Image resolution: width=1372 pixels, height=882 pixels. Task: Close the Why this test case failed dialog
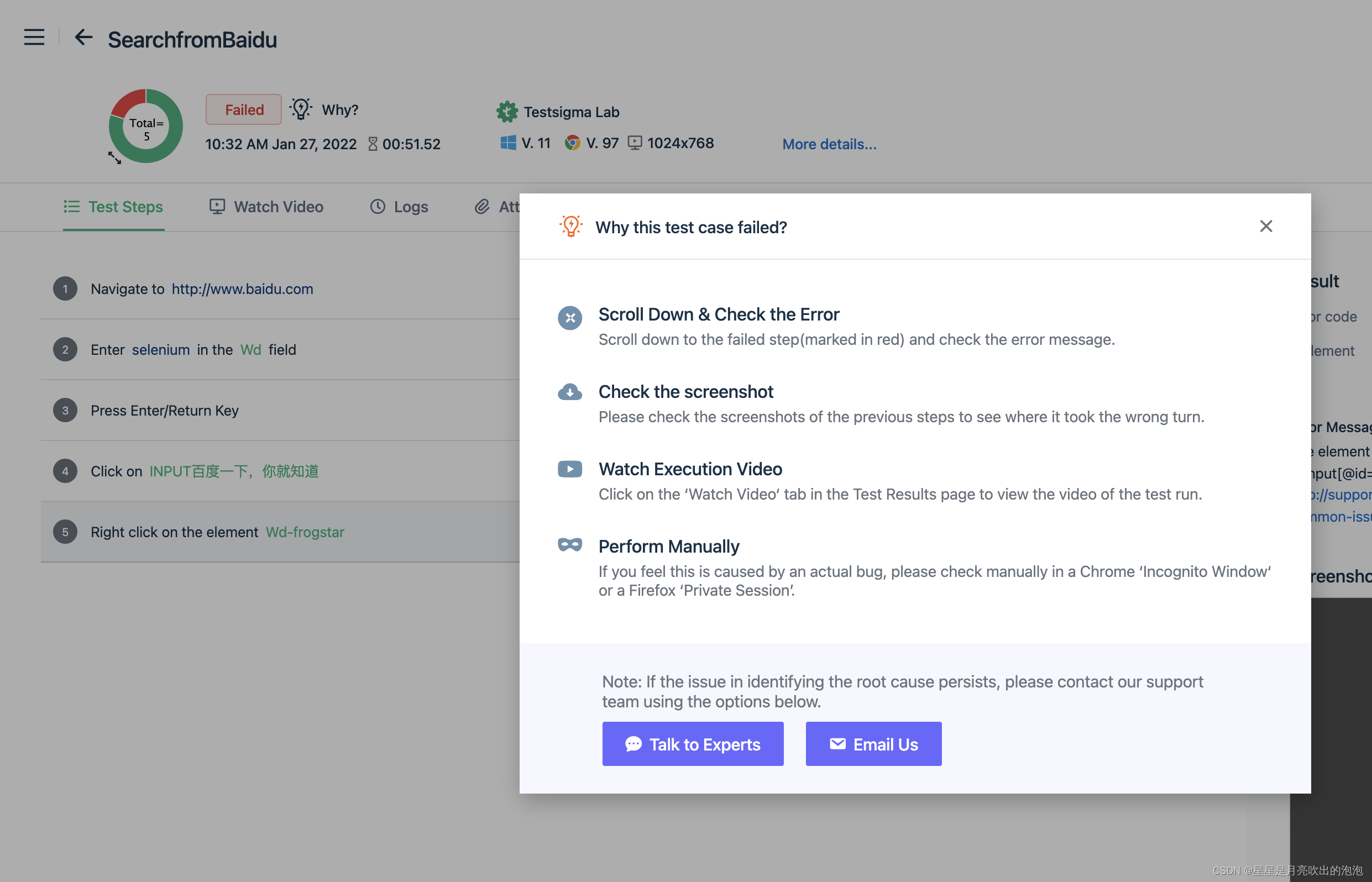coord(1265,226)
